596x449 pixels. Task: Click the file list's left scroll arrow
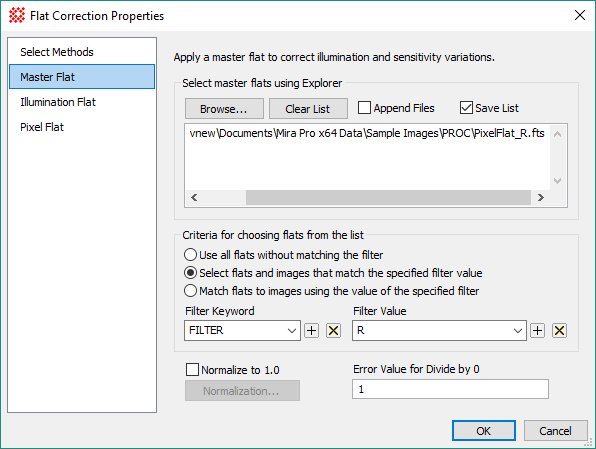tap(194, 197)
